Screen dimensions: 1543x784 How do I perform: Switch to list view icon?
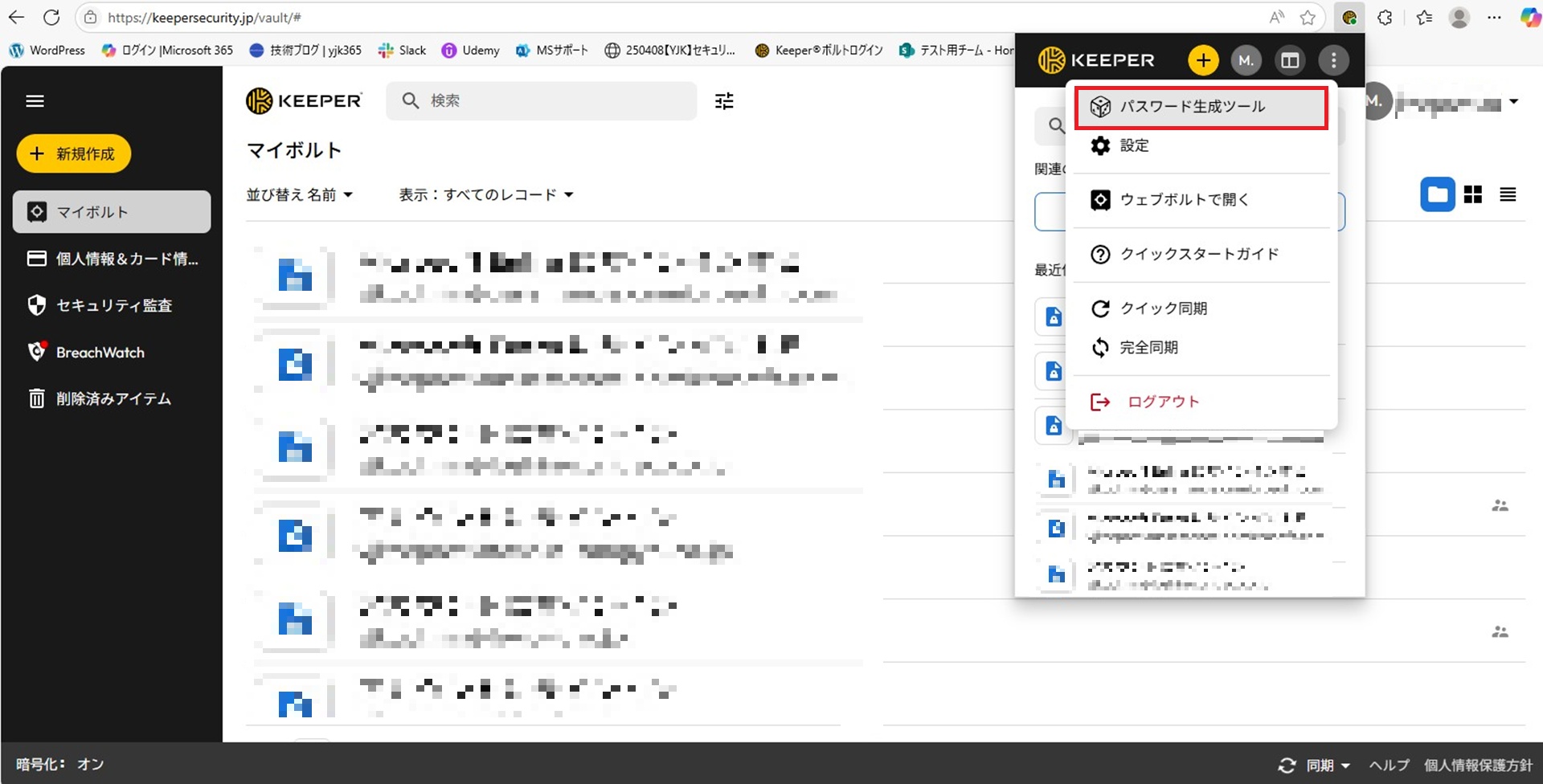[1508, 195]
